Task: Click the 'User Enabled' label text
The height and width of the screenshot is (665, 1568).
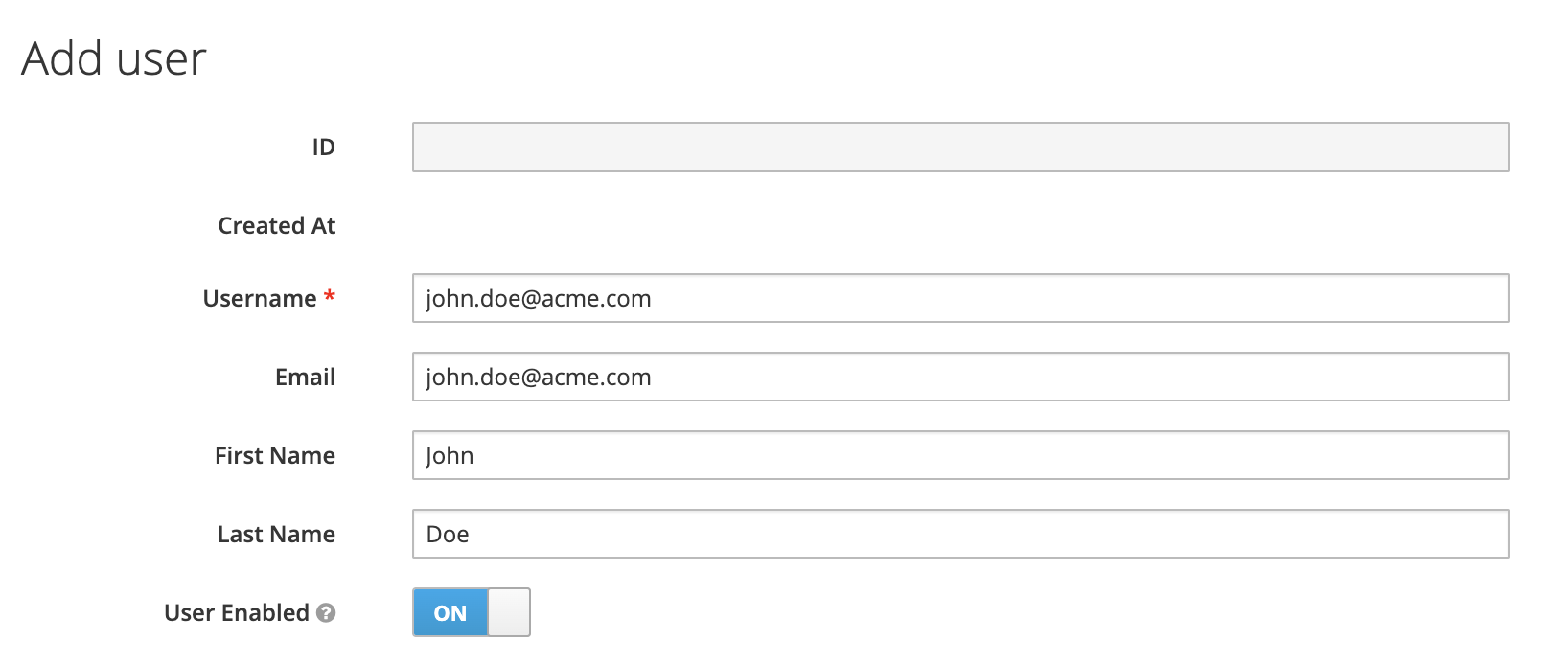Action: point(236,613)
